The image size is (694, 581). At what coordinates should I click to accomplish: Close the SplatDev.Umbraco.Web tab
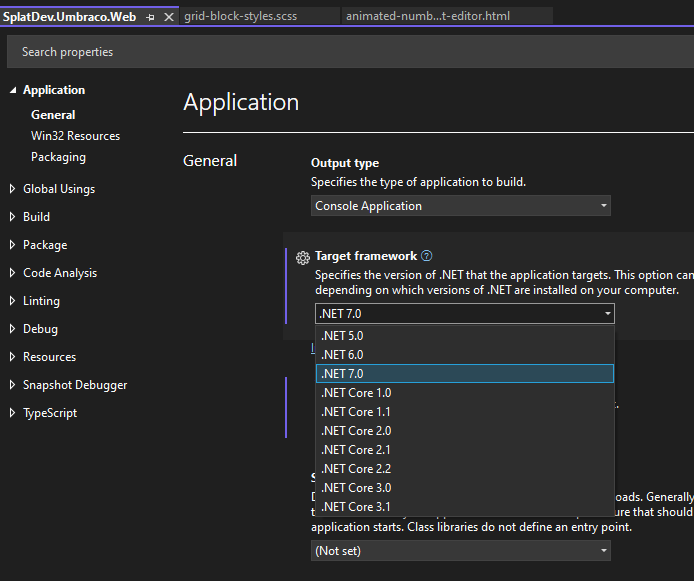pos(168,17)
